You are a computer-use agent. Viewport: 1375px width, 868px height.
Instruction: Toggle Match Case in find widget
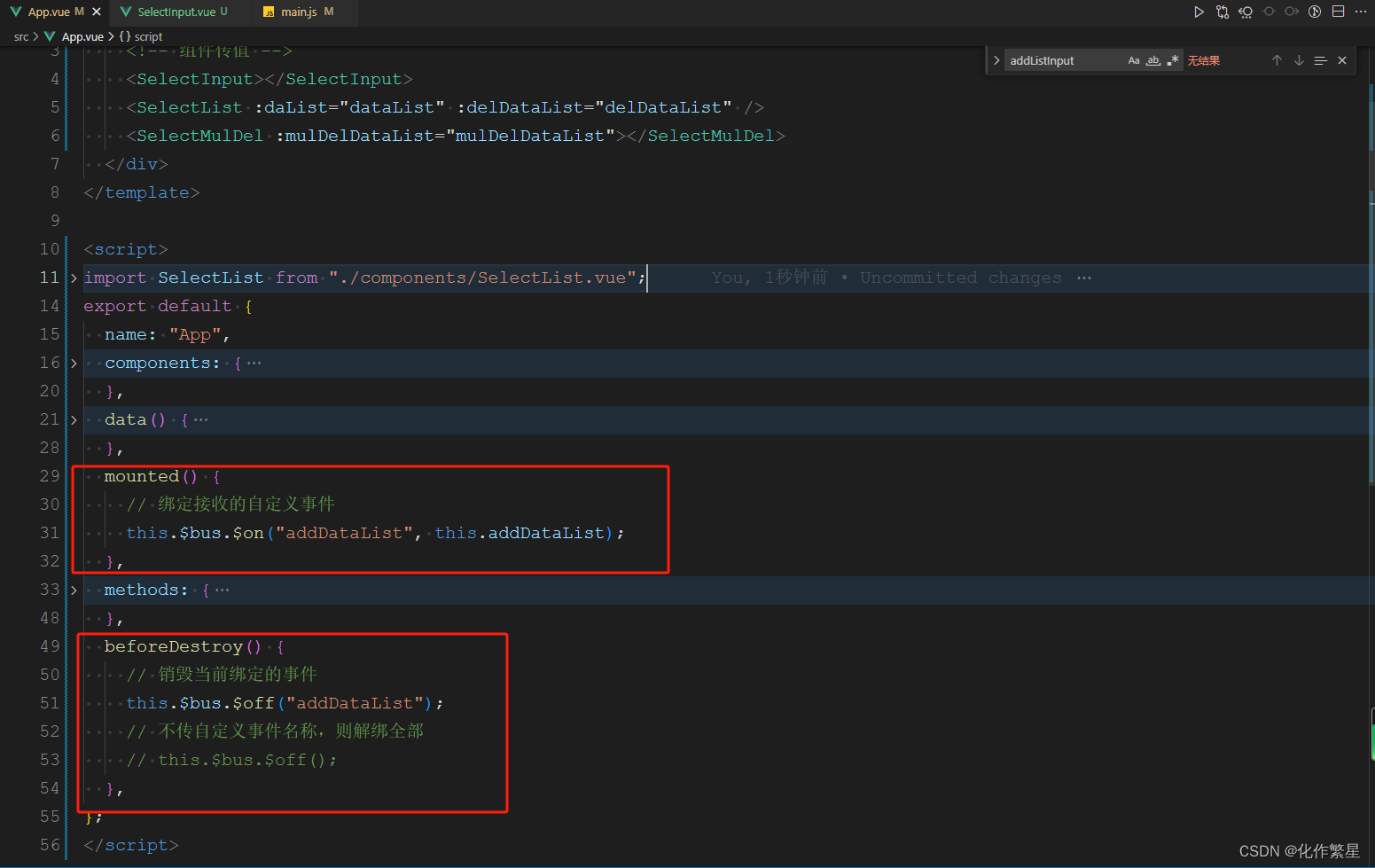[1134, 60]
